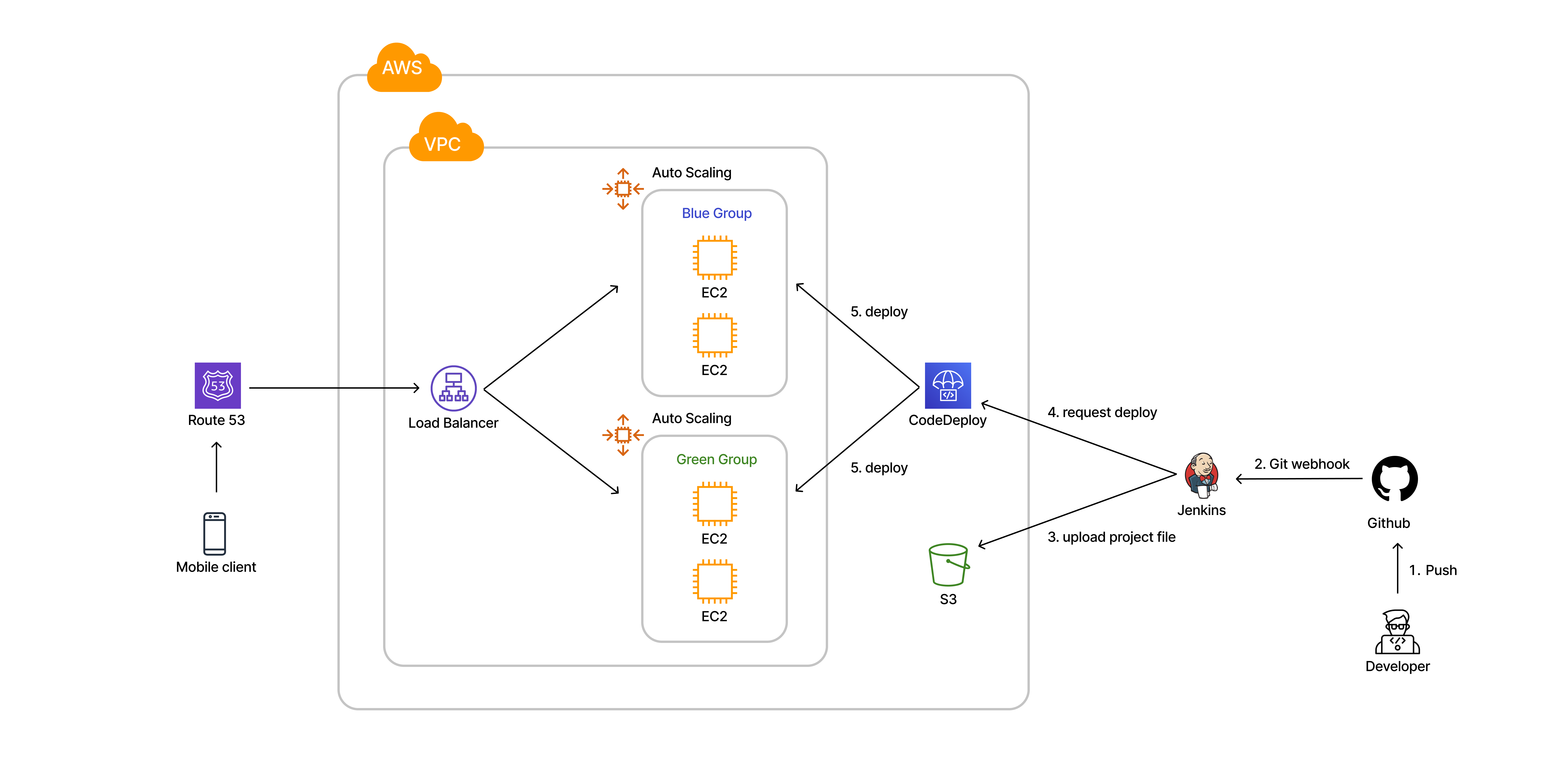Select the Jenkins mascot icon
The width and height of the screenshot is (1568, 769).
[x=1201, y=475]
